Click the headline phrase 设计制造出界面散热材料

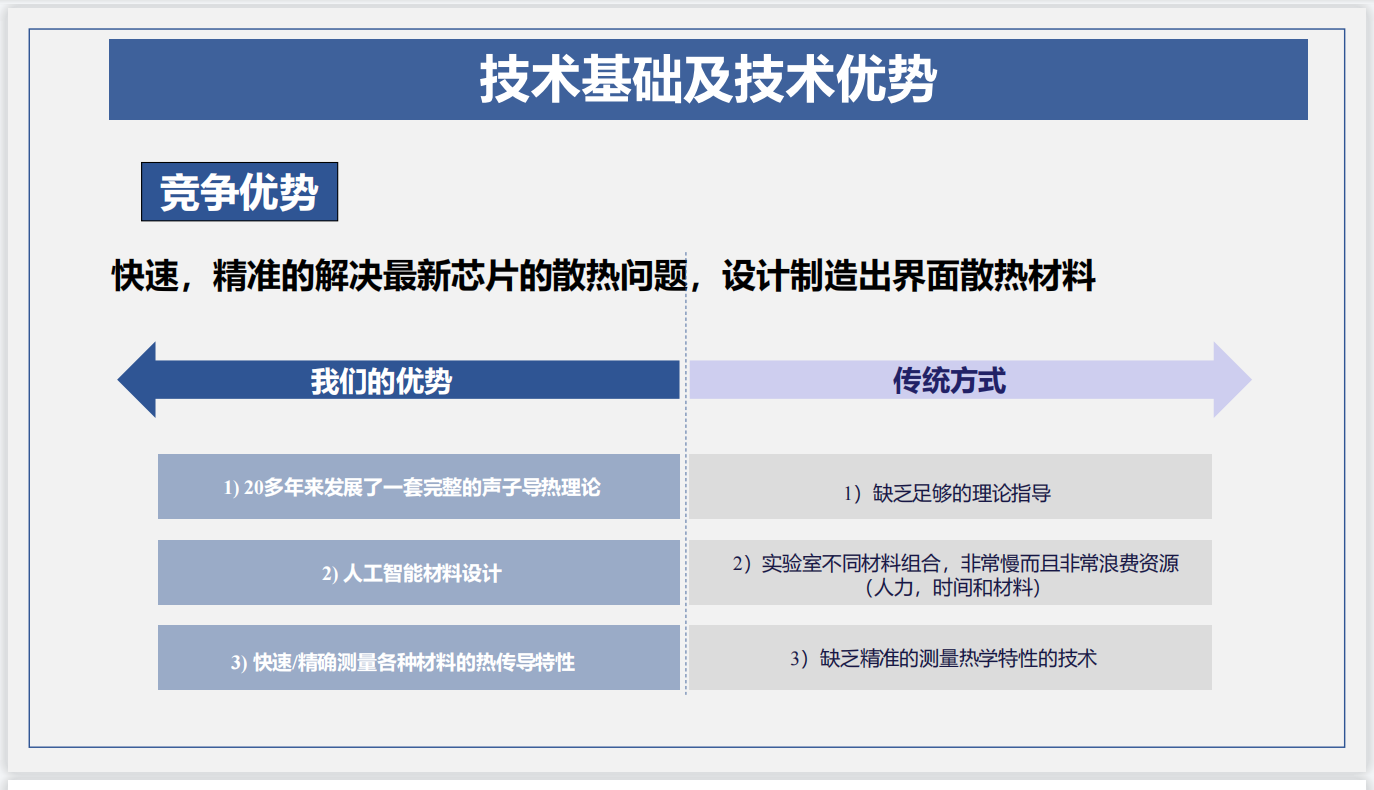click(x=909, y=276)
